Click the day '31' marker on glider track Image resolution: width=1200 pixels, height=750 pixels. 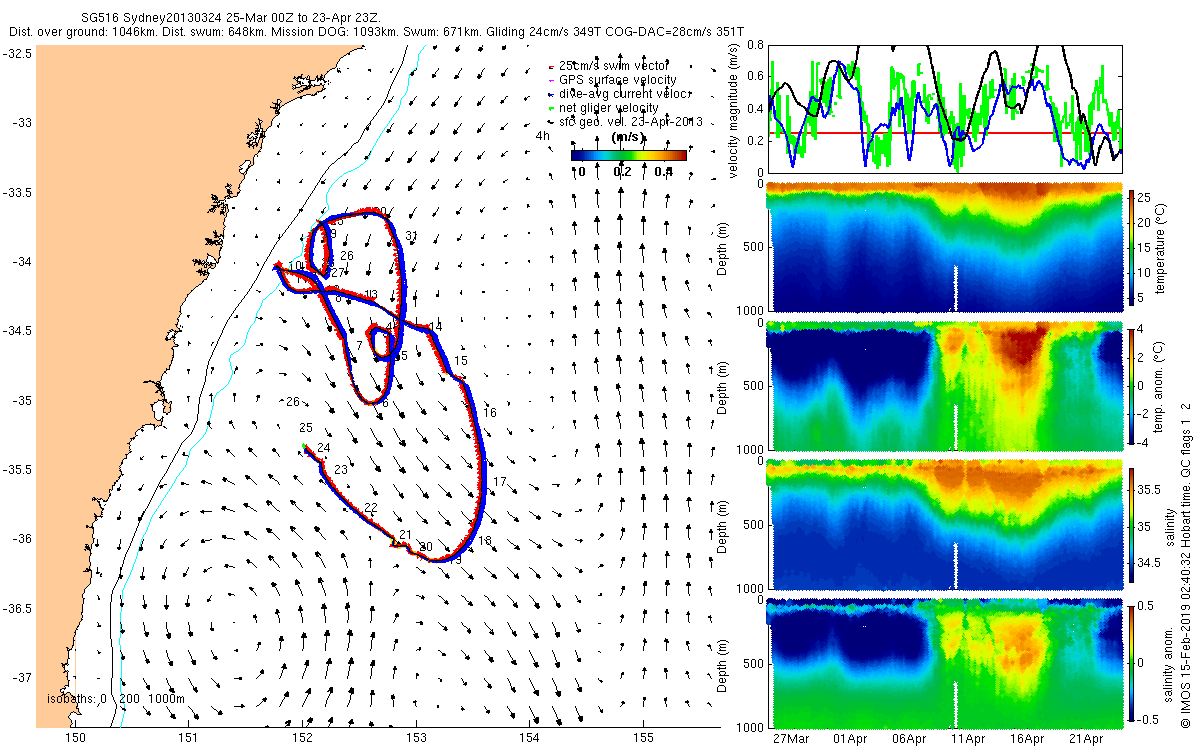point(412,236)
